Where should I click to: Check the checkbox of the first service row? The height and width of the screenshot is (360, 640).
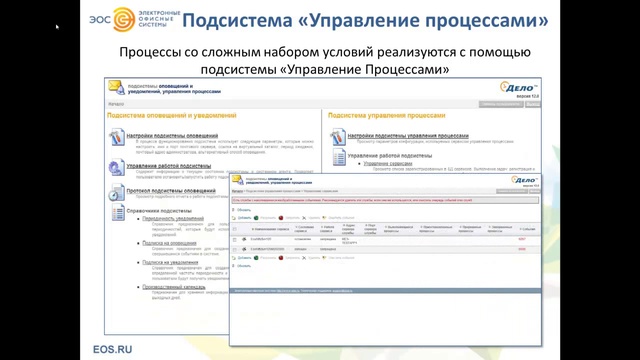coord(235,240)
